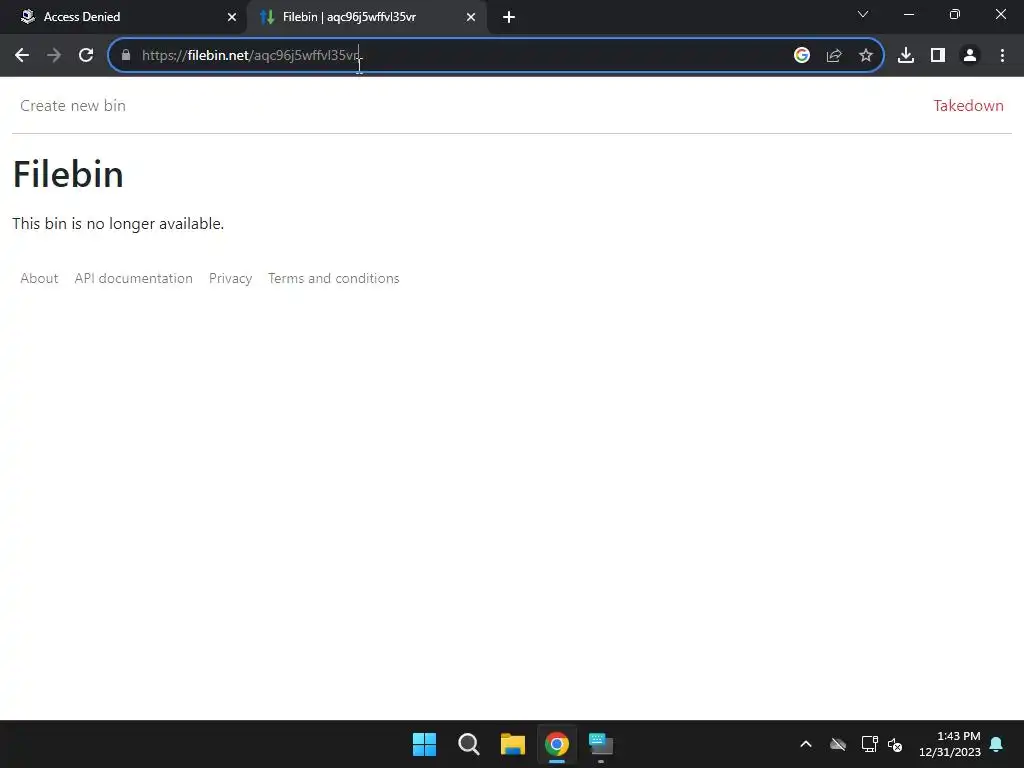Viewport: 1024px width, 768px height.
Task: Close the Access Denied tab
Action: tap(232, 17)
